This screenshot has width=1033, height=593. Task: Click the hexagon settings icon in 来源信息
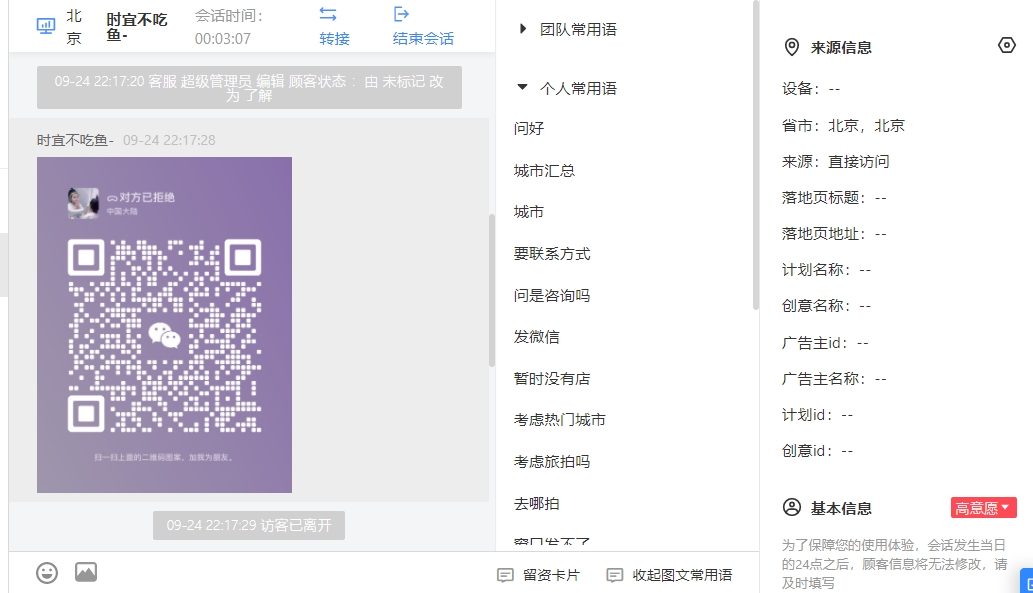[1007, 45]
